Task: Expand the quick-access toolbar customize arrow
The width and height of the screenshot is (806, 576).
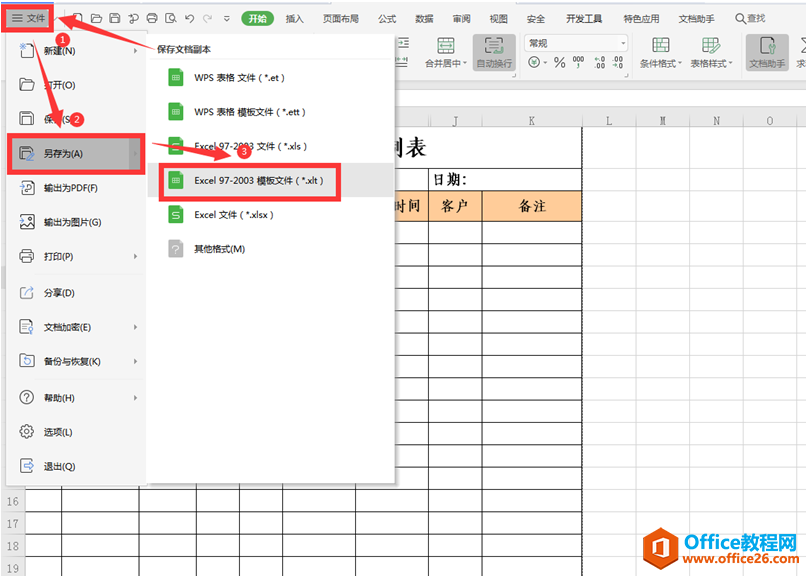Action: click(x=227, y=19)
